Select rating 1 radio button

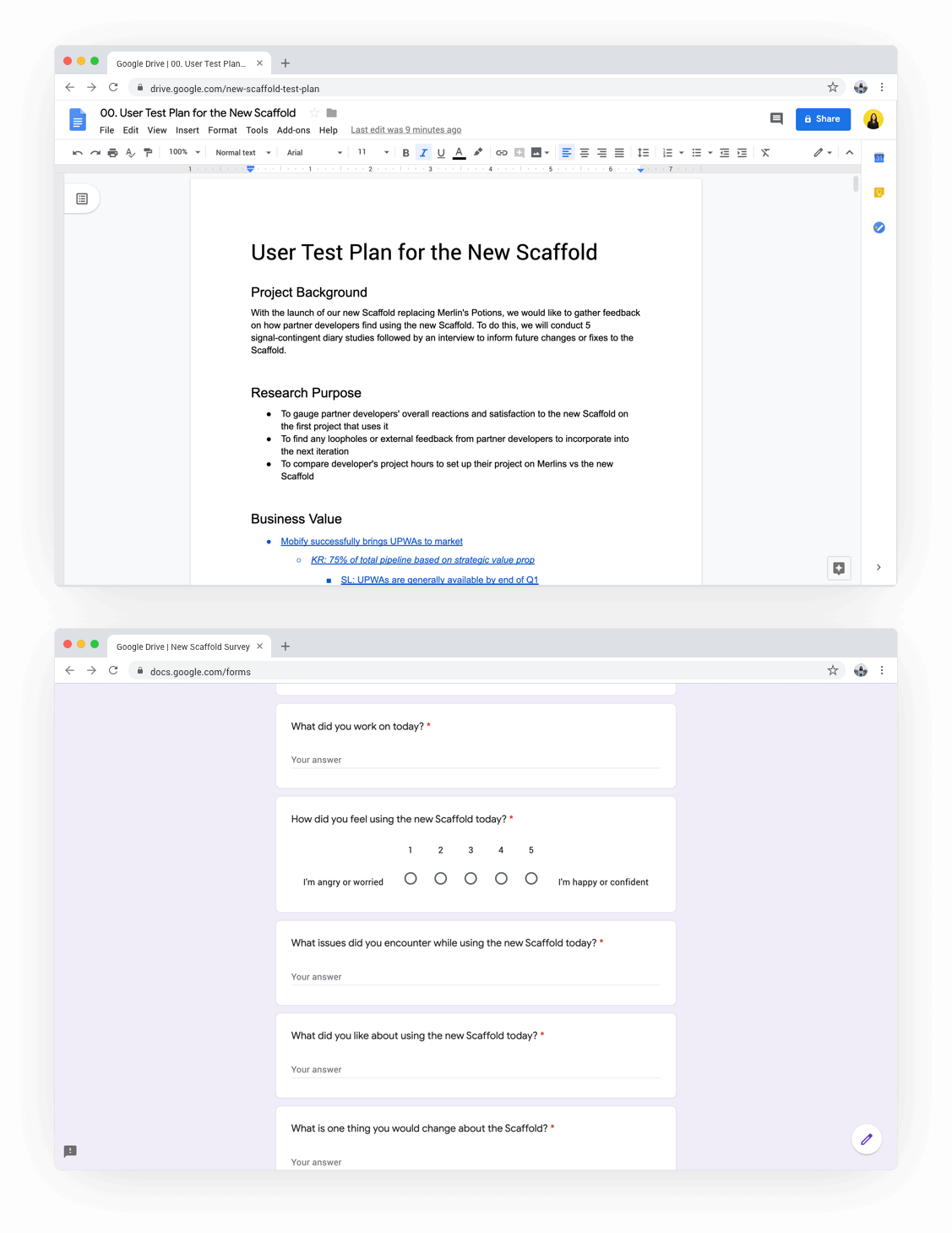pos(411,879)
